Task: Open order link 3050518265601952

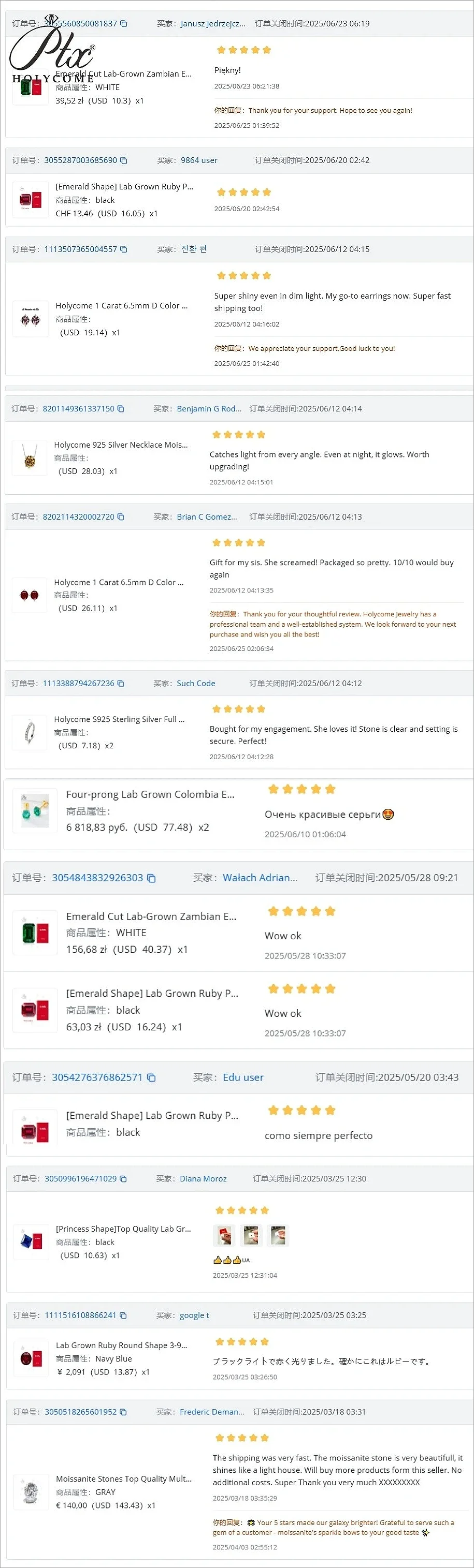Action: [80, 1412]
